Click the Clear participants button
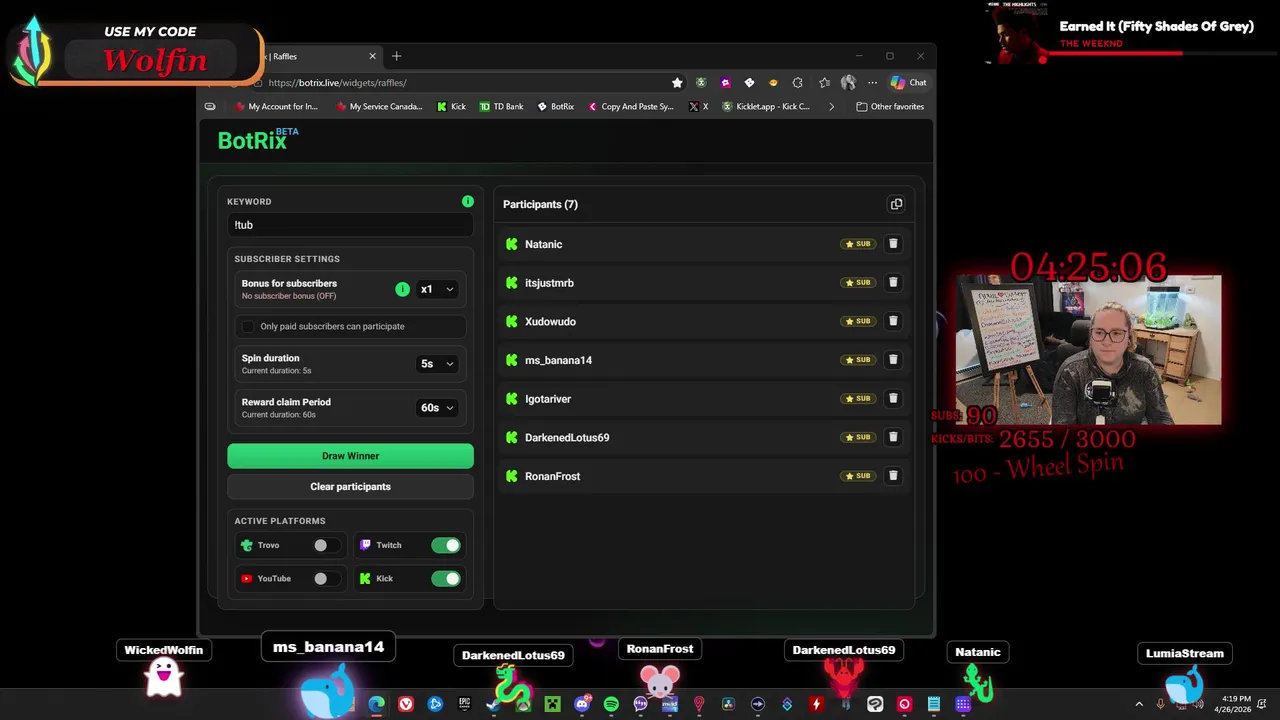This screenshot has height=720, width=1280. (350, 487)
